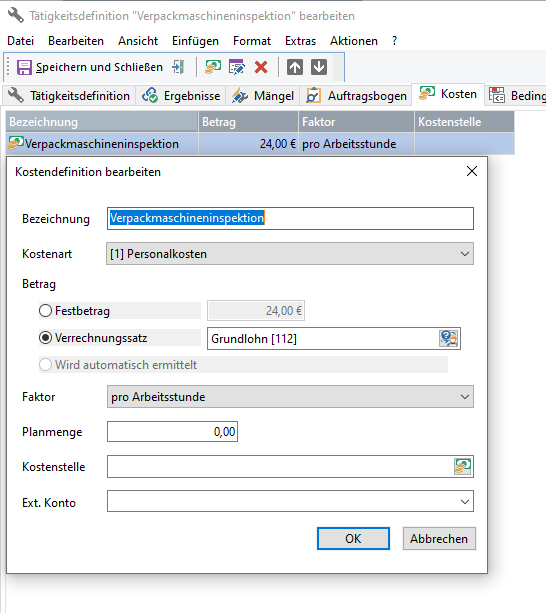Open the Verrechnungssatz lookup icon next to Grundlohn

click(x=448, y=339)
